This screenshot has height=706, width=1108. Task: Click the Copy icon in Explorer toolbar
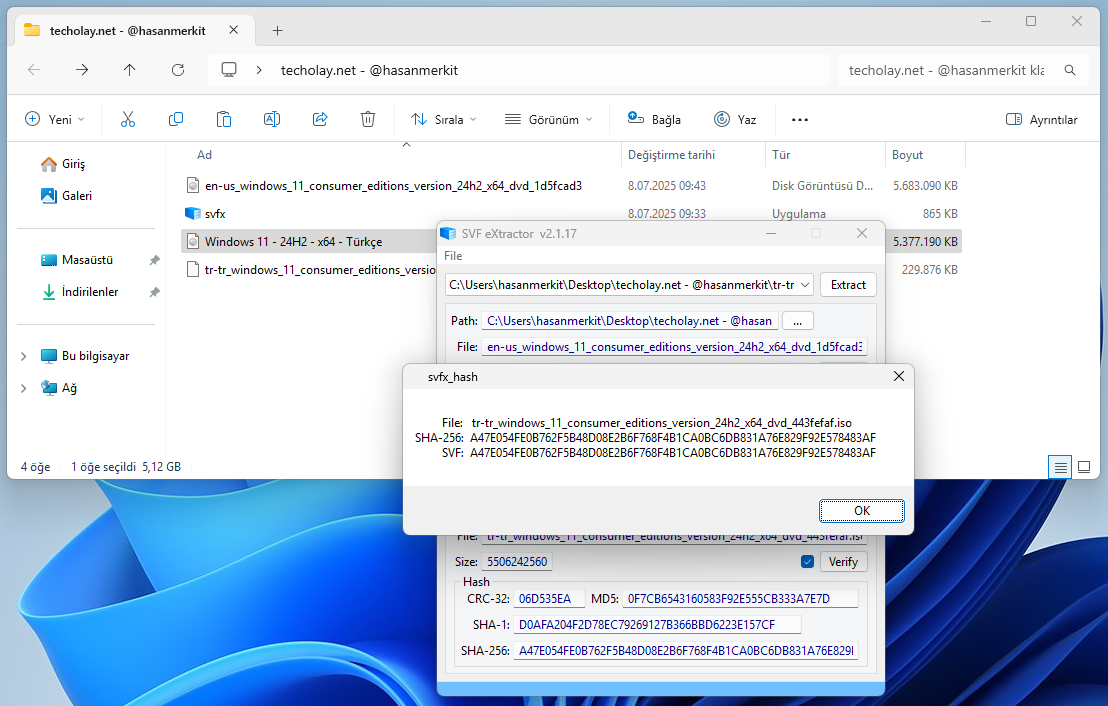(176, 119)
